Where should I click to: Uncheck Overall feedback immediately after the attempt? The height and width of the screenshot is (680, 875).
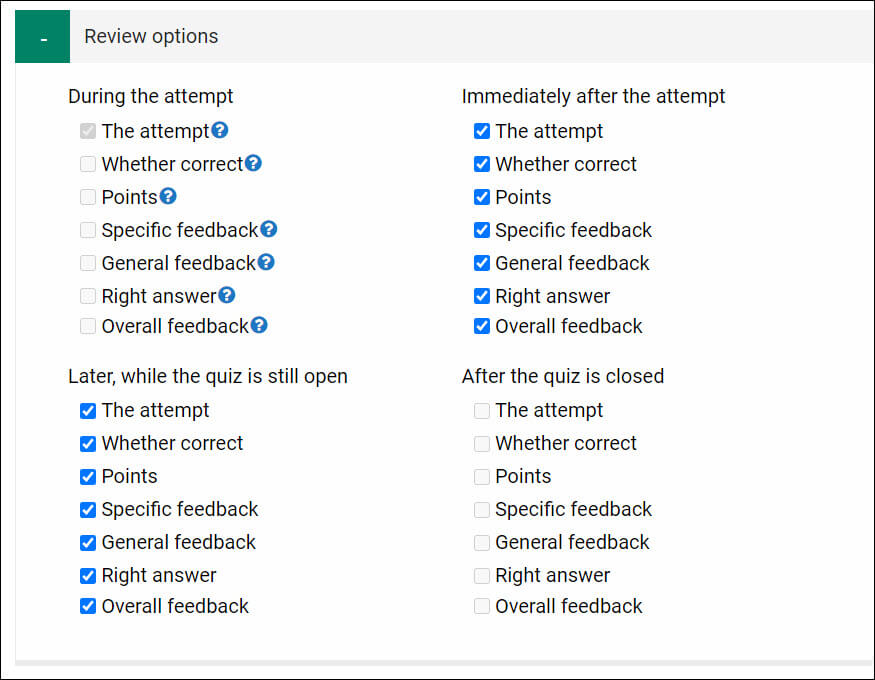482,326
